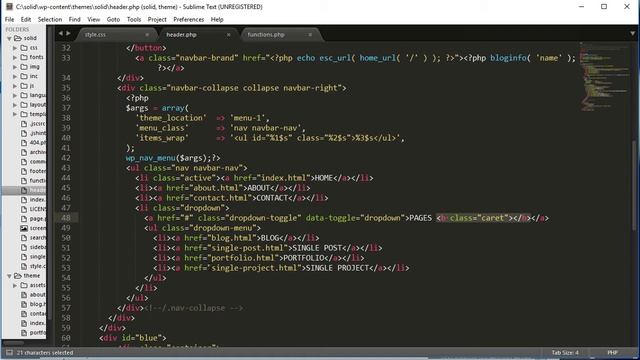Click the Sublime Text app icon in title bar
This screenshot has height=360, width=640.
click(x=9, y=7)
